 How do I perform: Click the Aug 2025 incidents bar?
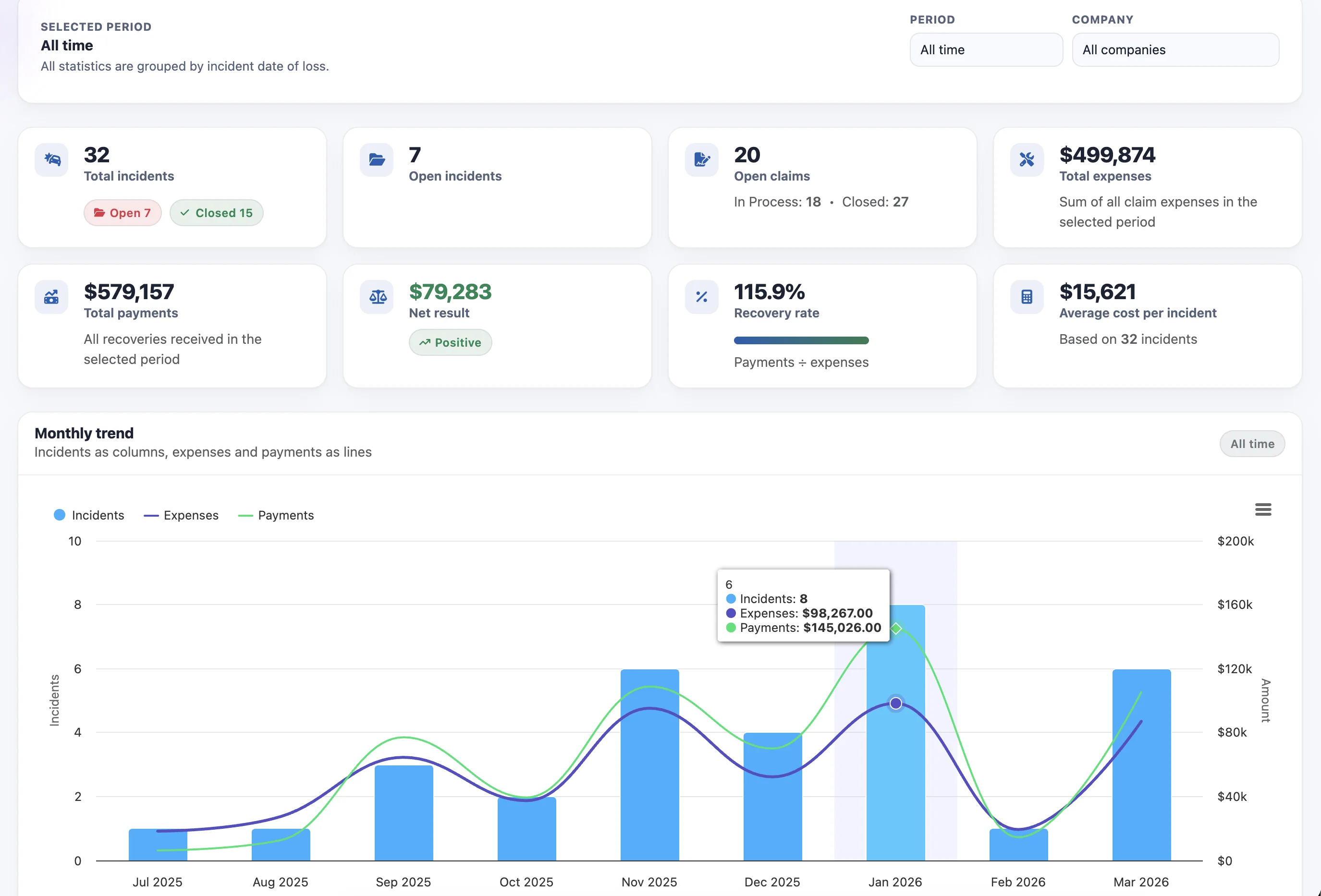281,844
